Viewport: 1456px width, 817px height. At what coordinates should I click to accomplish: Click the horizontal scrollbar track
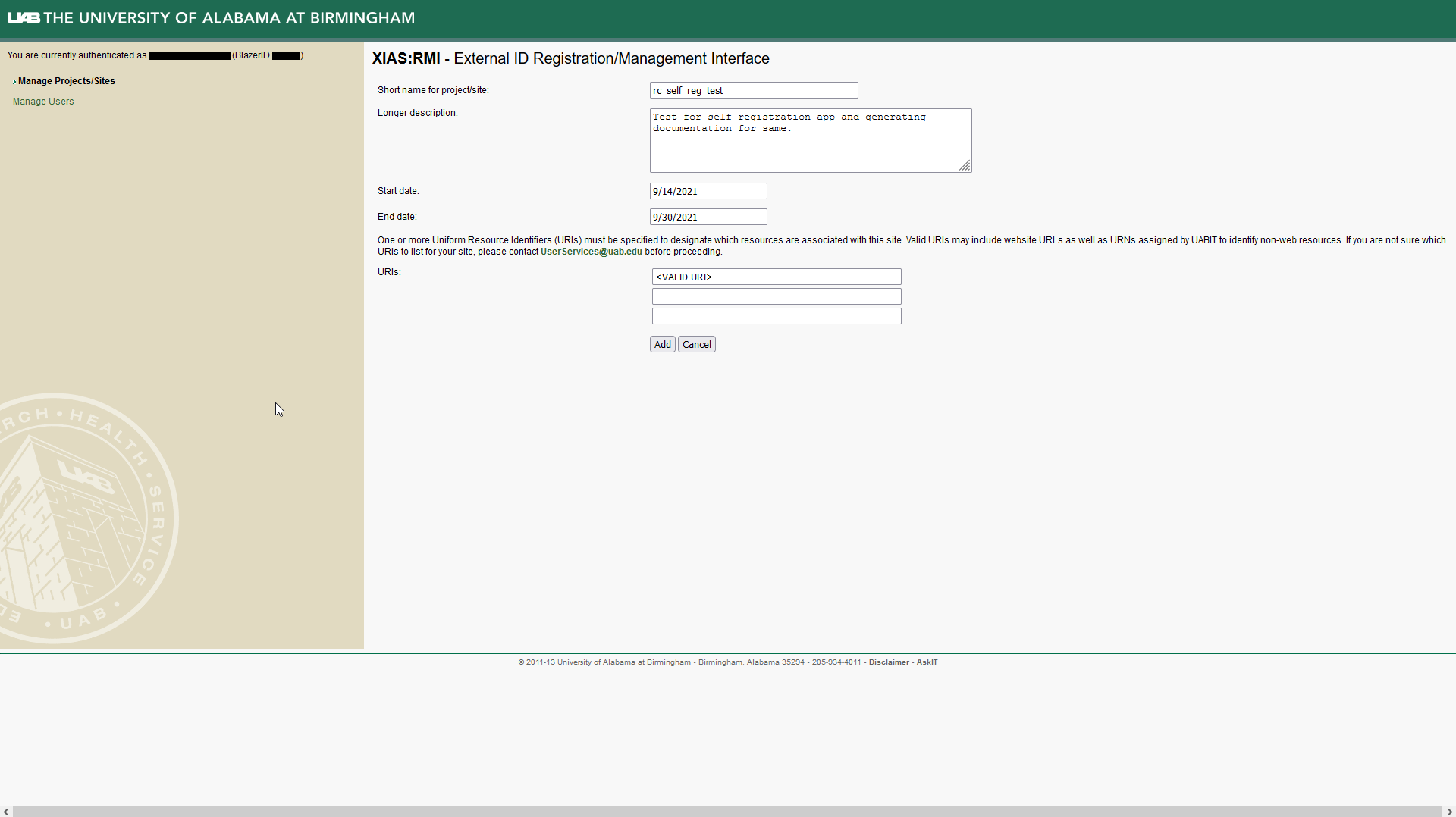point(727,812)
